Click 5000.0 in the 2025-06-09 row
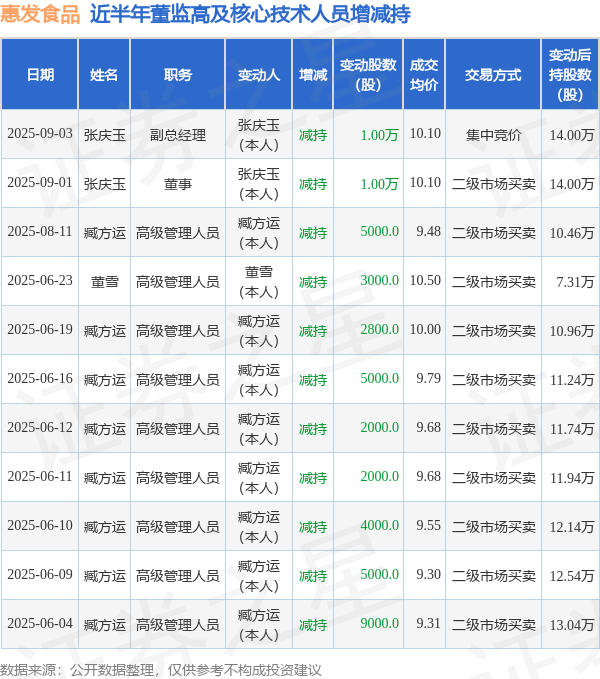 coord(379,574)
